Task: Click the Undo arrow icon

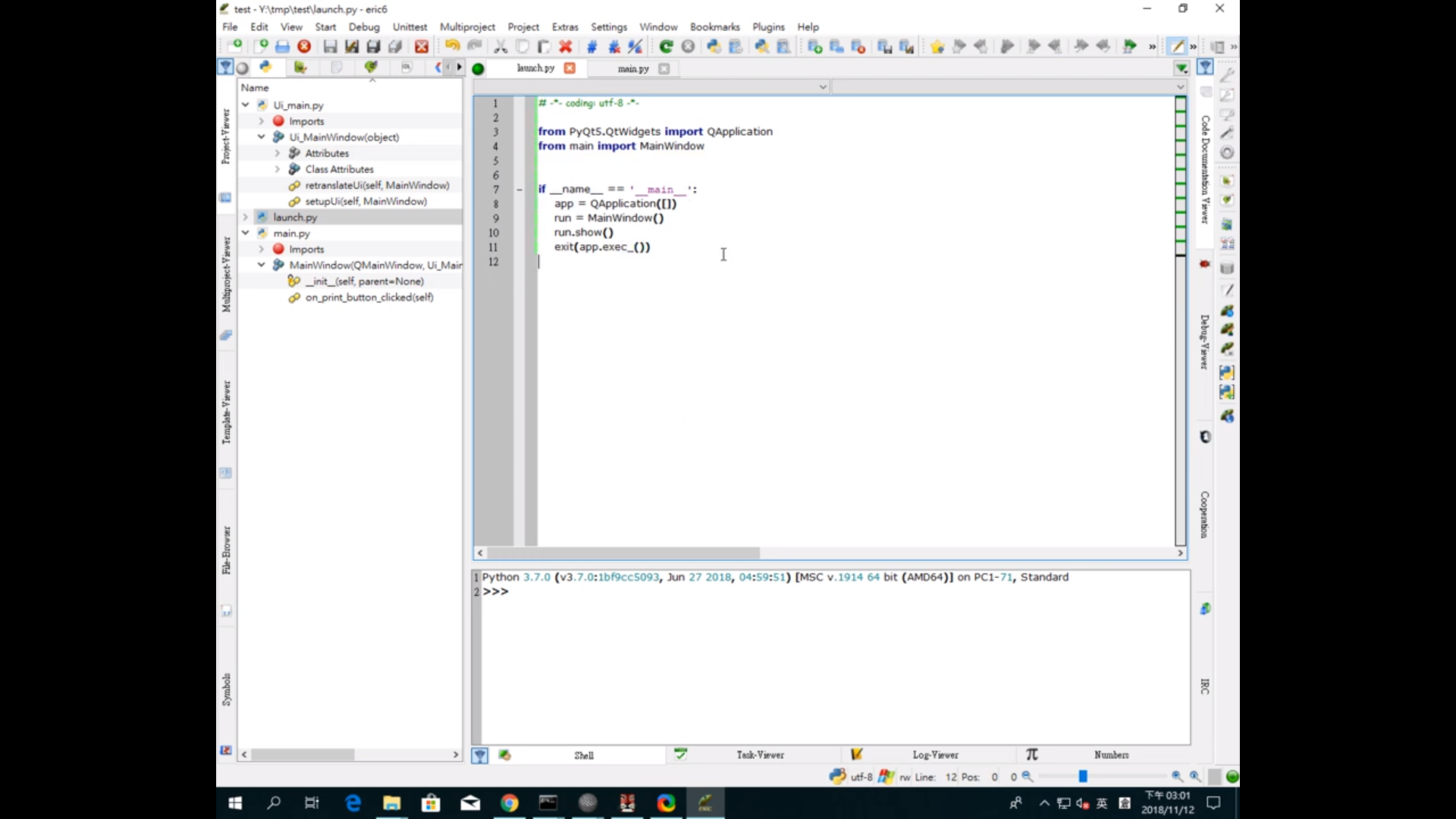Action: [x=452, y=46]
